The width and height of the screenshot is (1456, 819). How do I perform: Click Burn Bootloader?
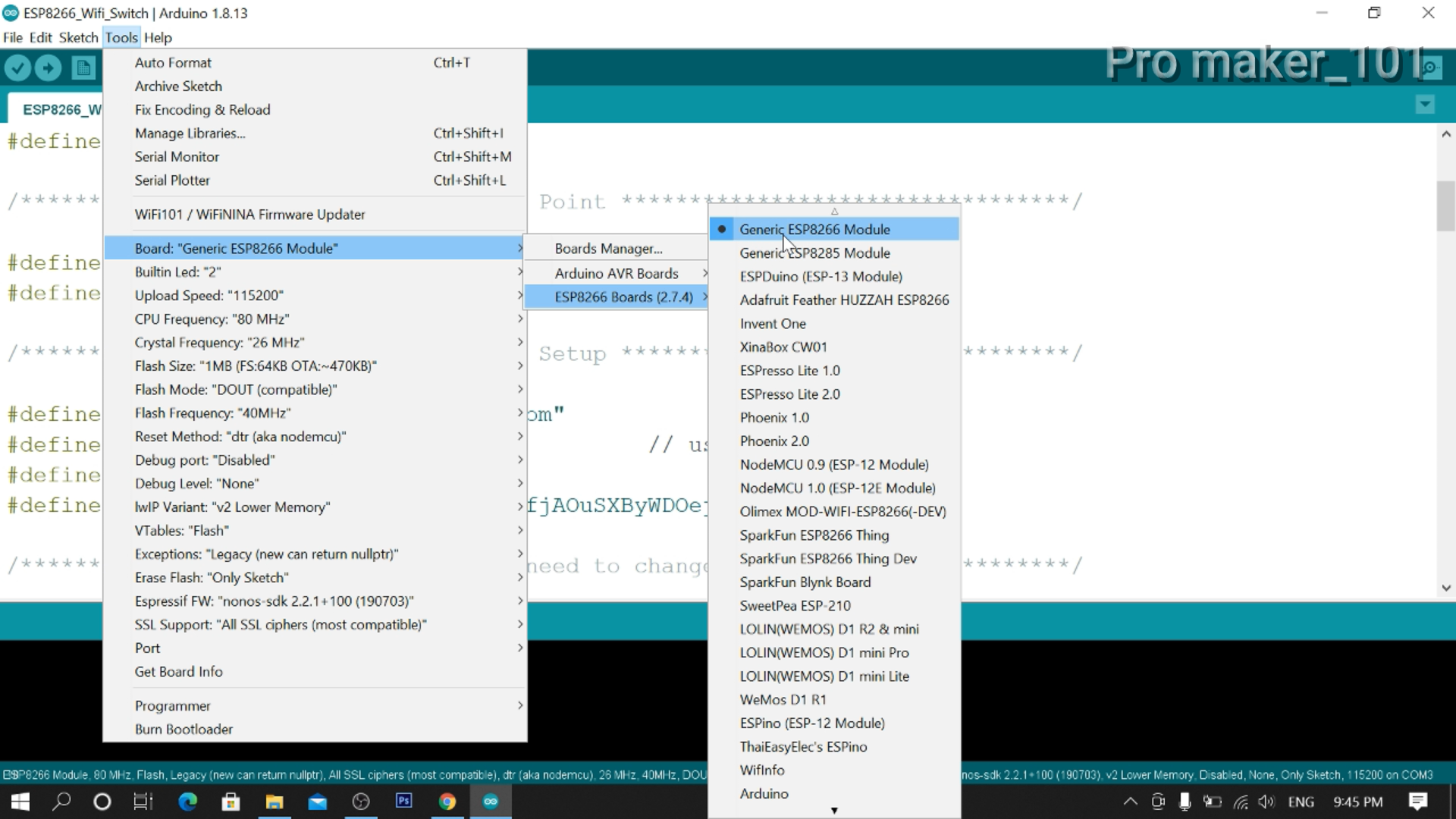(184, 729)
